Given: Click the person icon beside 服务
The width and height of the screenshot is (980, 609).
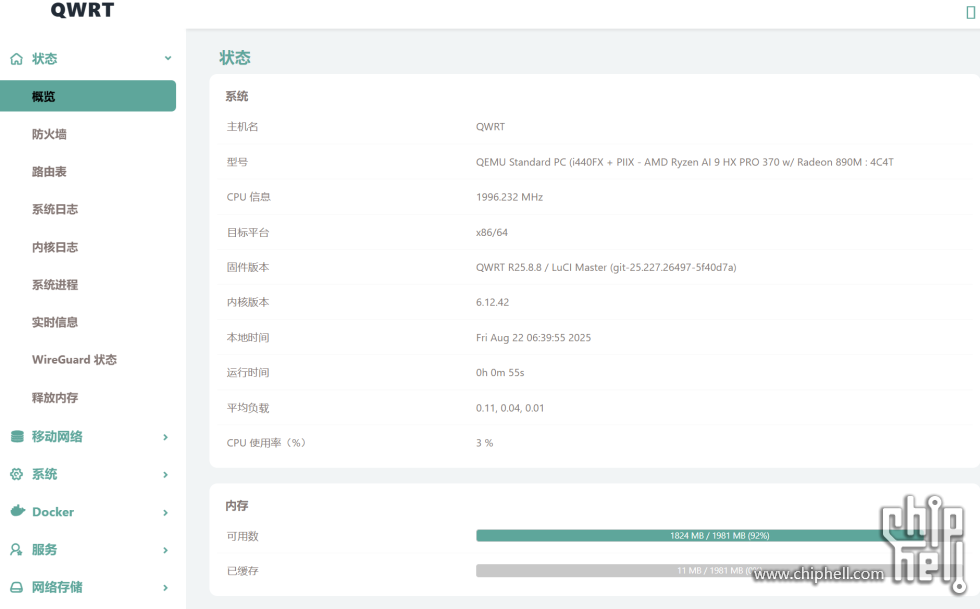Looking at the screenshot, I should [16, 550].
